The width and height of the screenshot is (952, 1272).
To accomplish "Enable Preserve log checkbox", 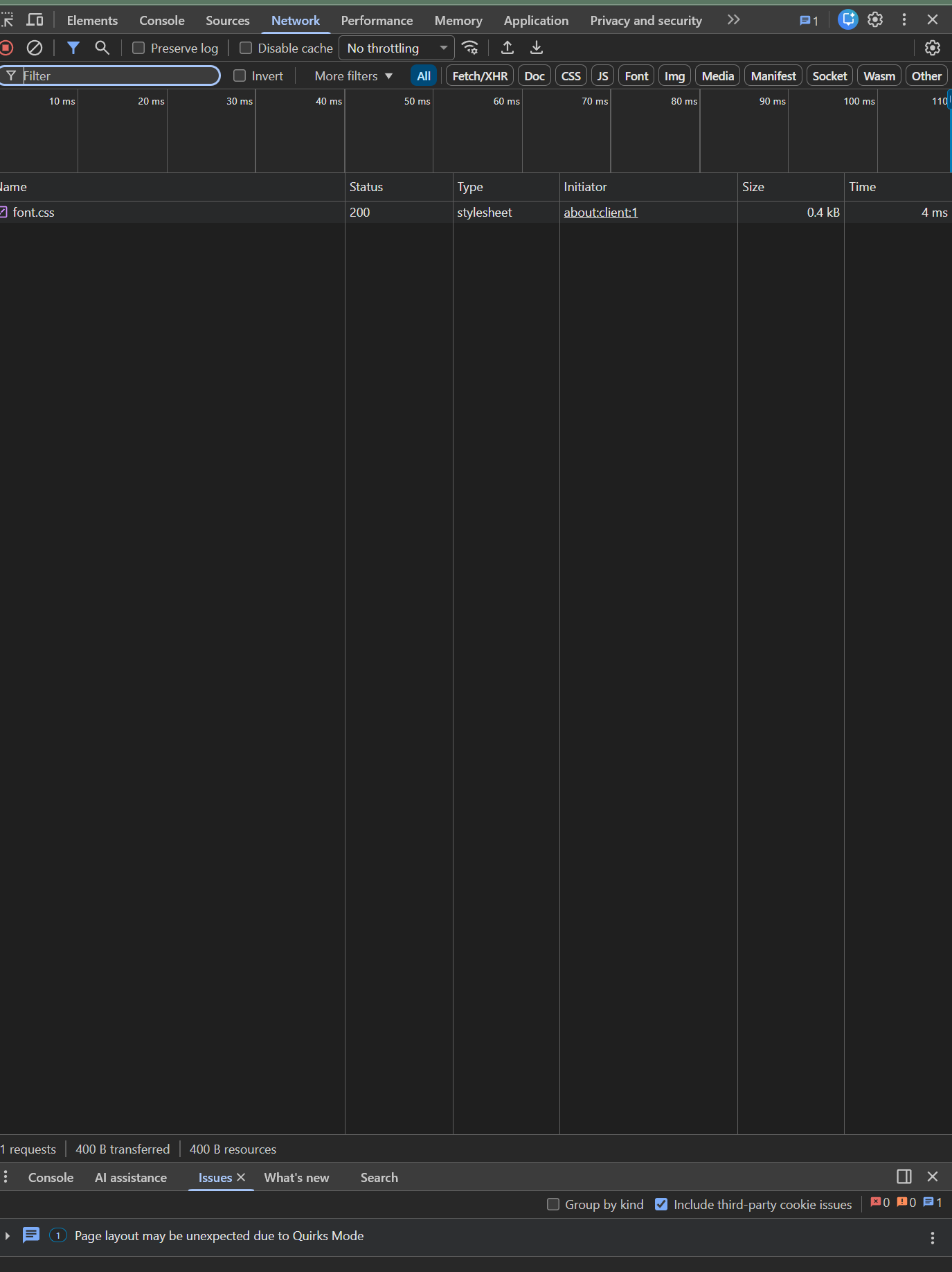I will pyautogui.click(x=138, y=48).
